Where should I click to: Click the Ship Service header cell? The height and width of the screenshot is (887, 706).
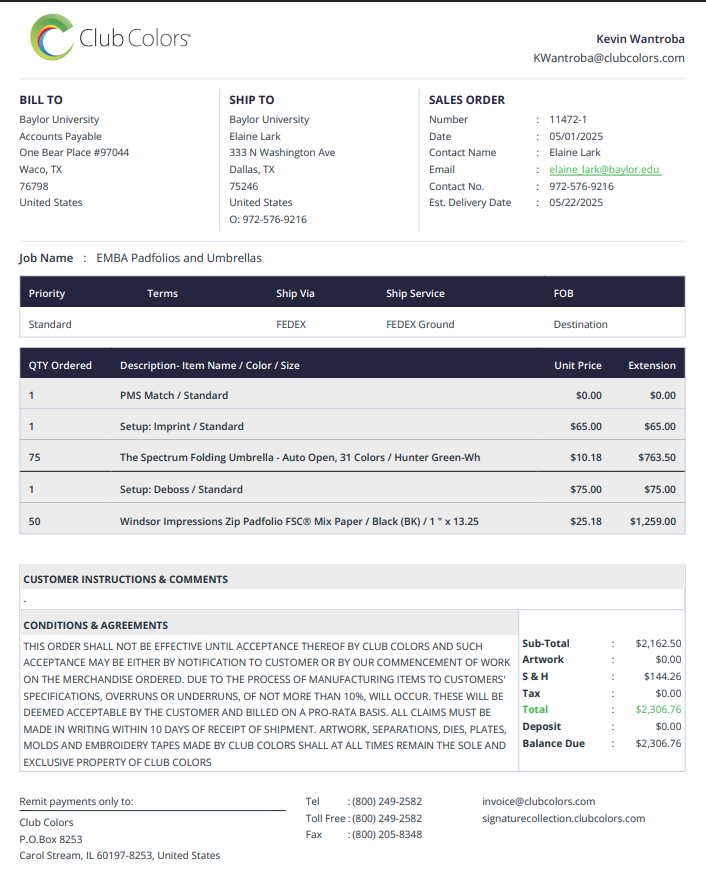coord(415,294)
